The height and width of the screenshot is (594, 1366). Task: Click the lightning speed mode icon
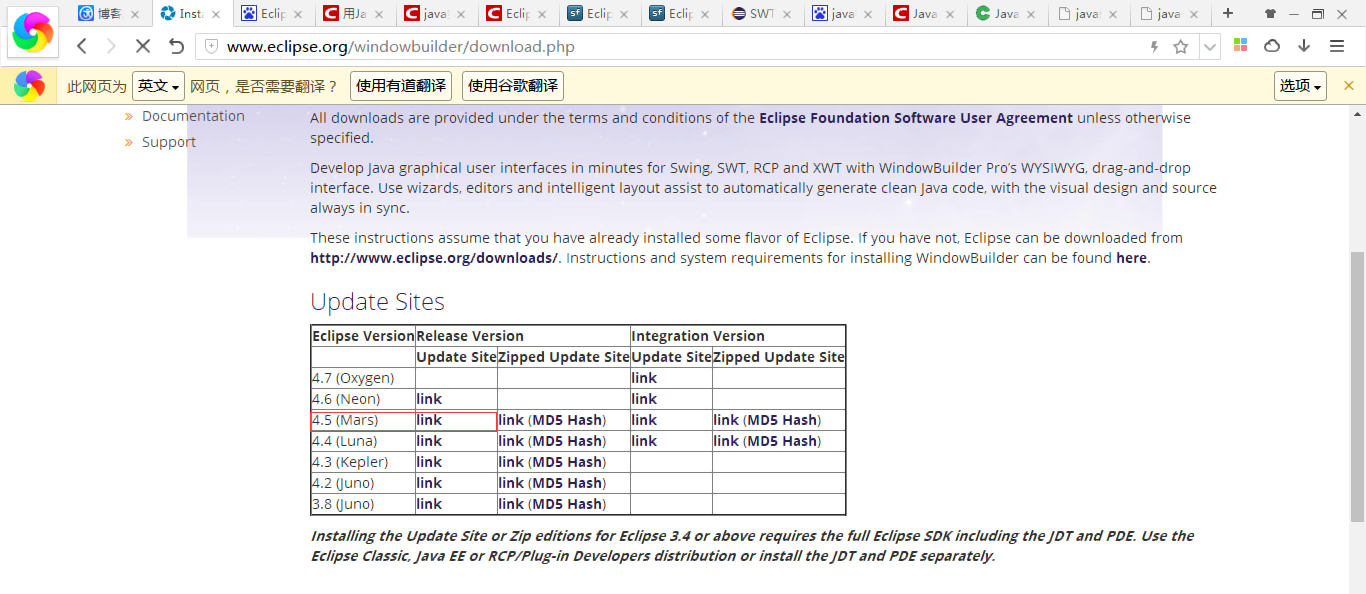click(1154, 46)
